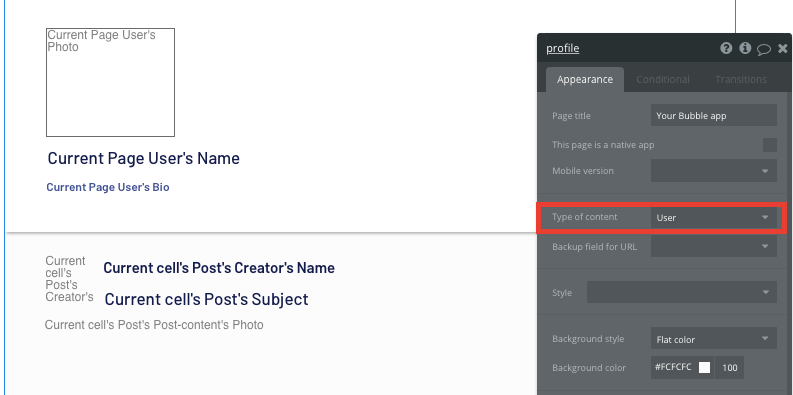This screenshot has height=395, width=793.
Task: Open the comment bubble icon
Action: point(764,49)
